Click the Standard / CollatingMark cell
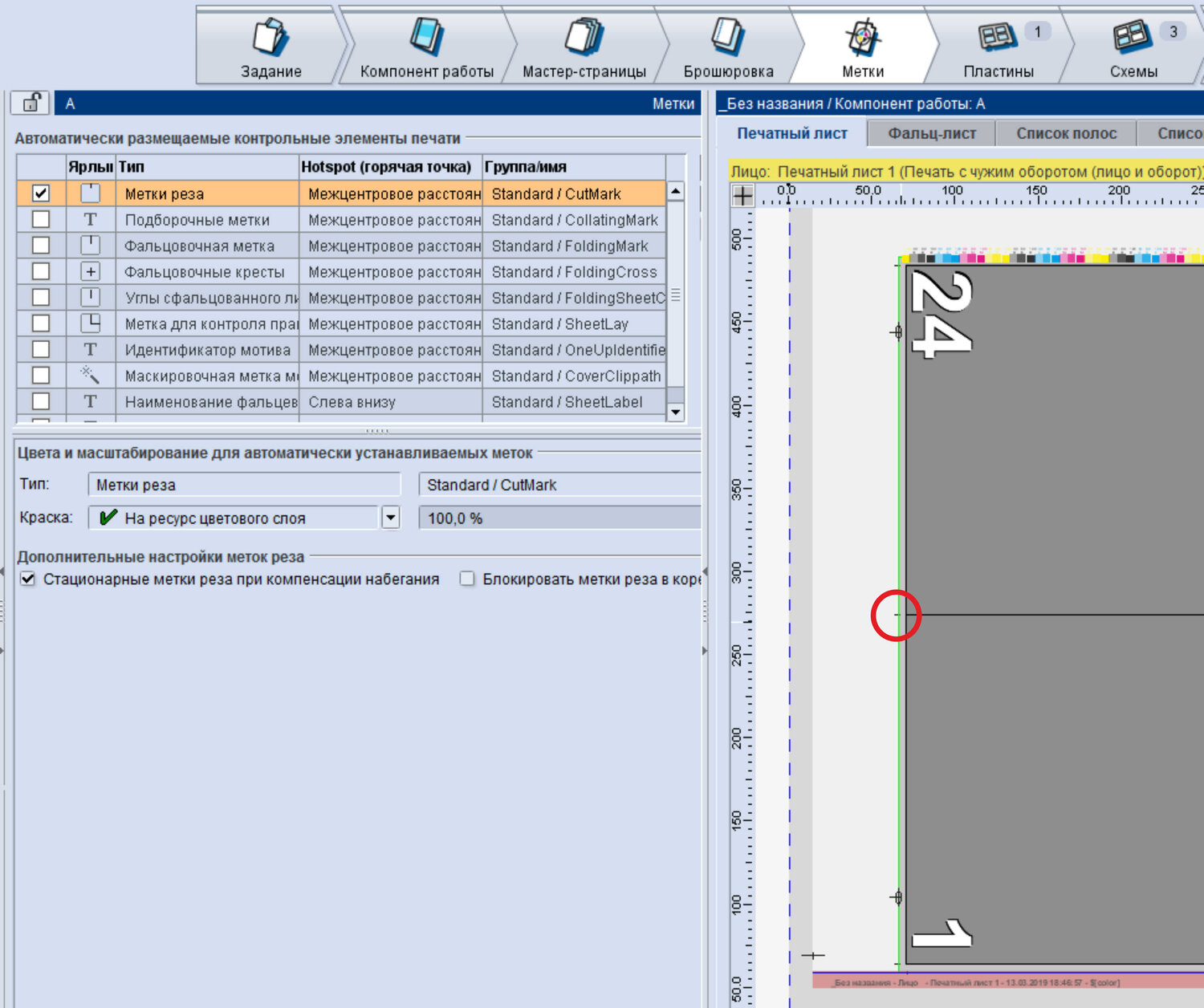This screenshot has height=1008, width=1204. click(x=574, y=220)
